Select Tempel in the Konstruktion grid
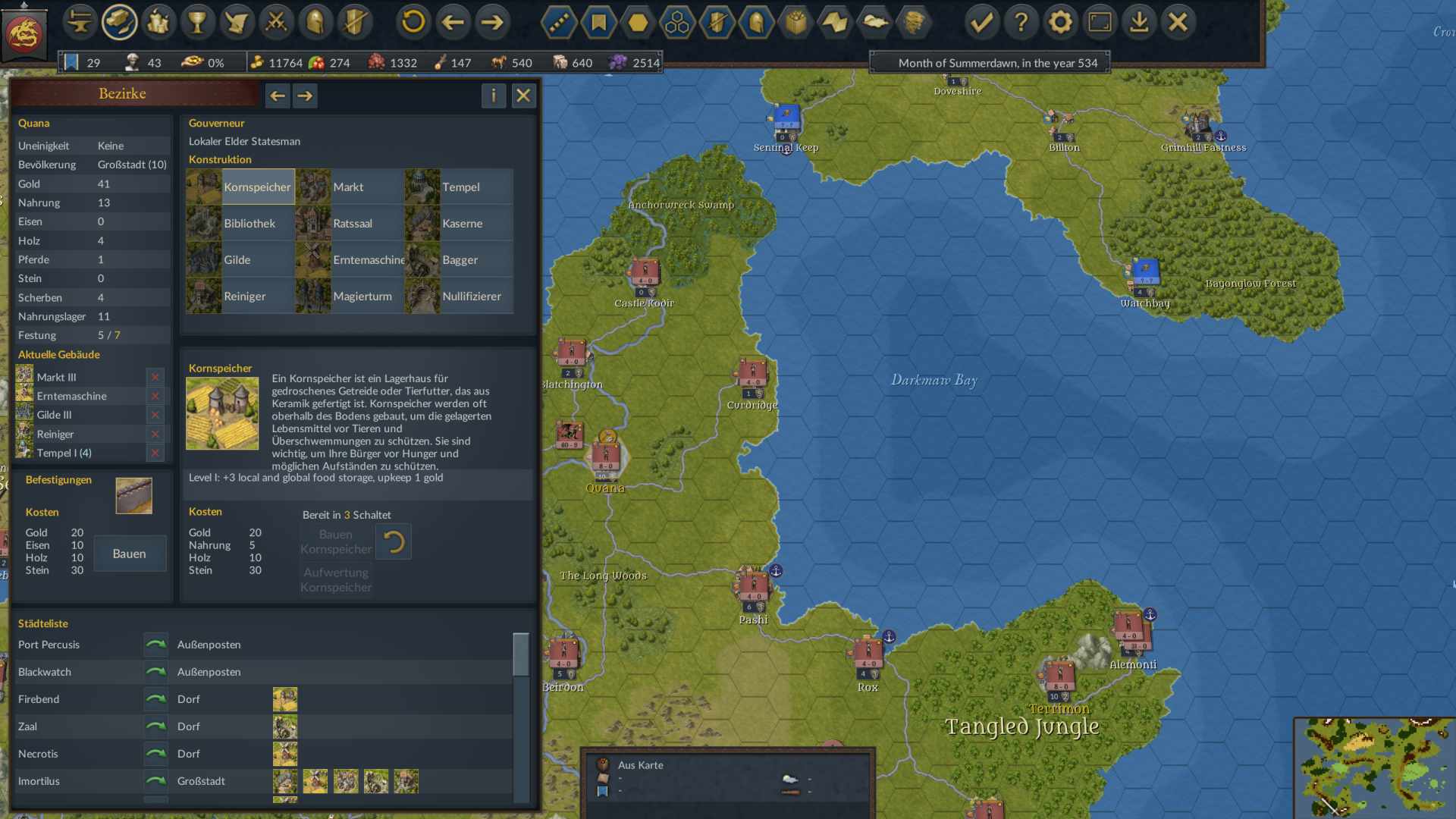This screenshot has height=819, width=1456. click(459, 187)
